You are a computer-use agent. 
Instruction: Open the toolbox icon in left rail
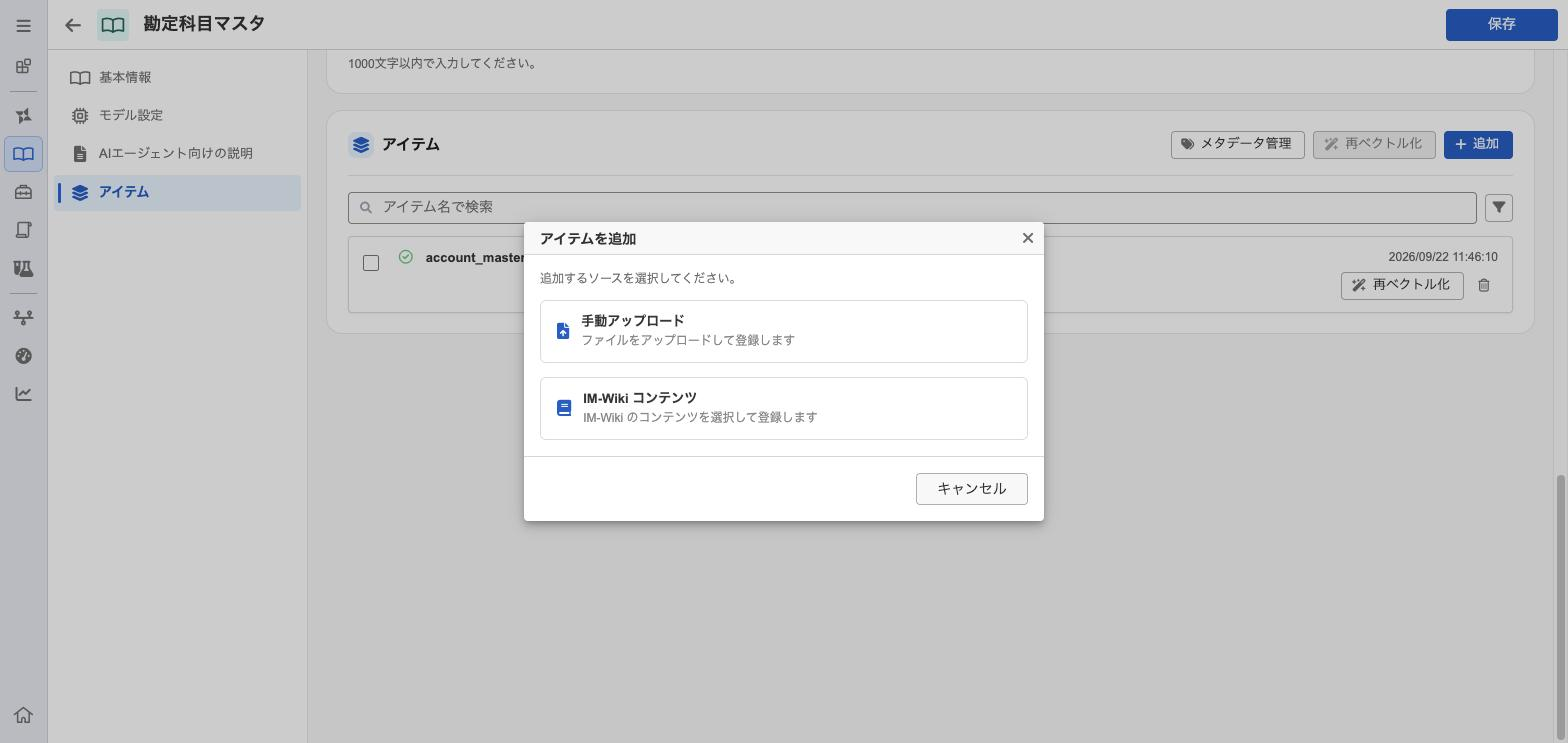tap(23, 192)
